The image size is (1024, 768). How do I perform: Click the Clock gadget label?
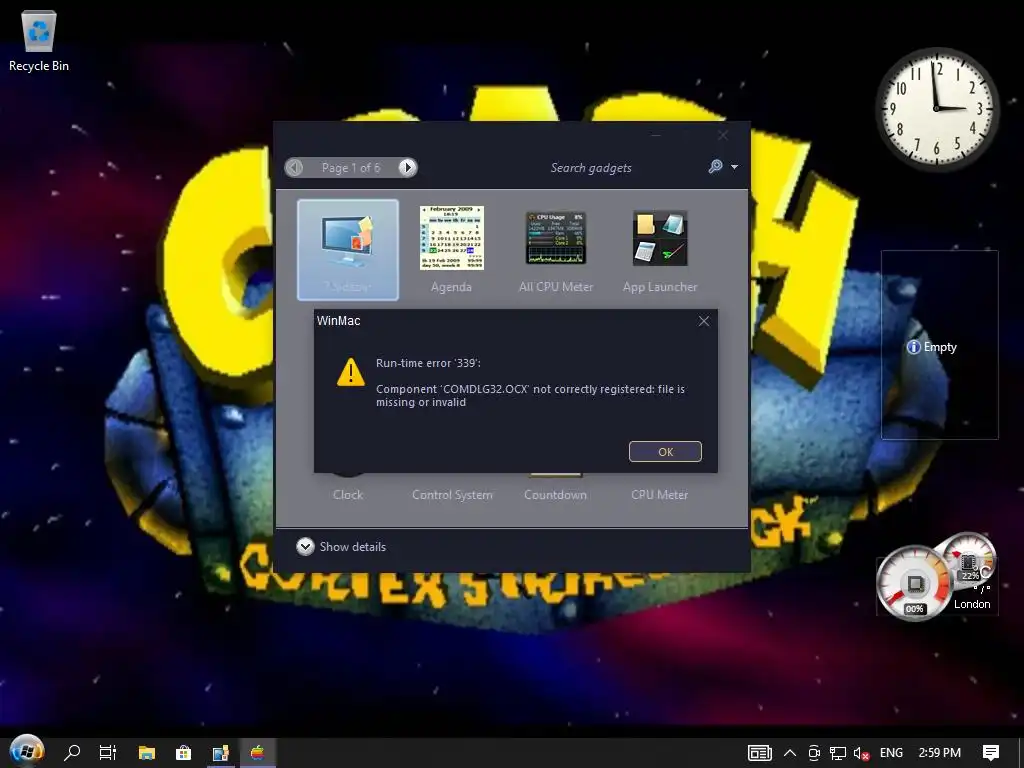348,494
